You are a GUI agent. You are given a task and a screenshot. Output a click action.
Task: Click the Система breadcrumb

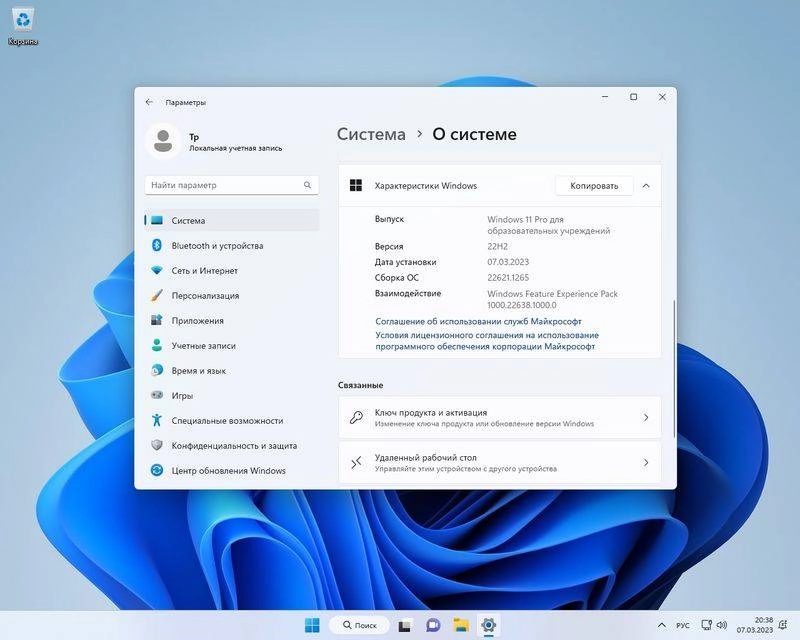(x=371, y=134)
